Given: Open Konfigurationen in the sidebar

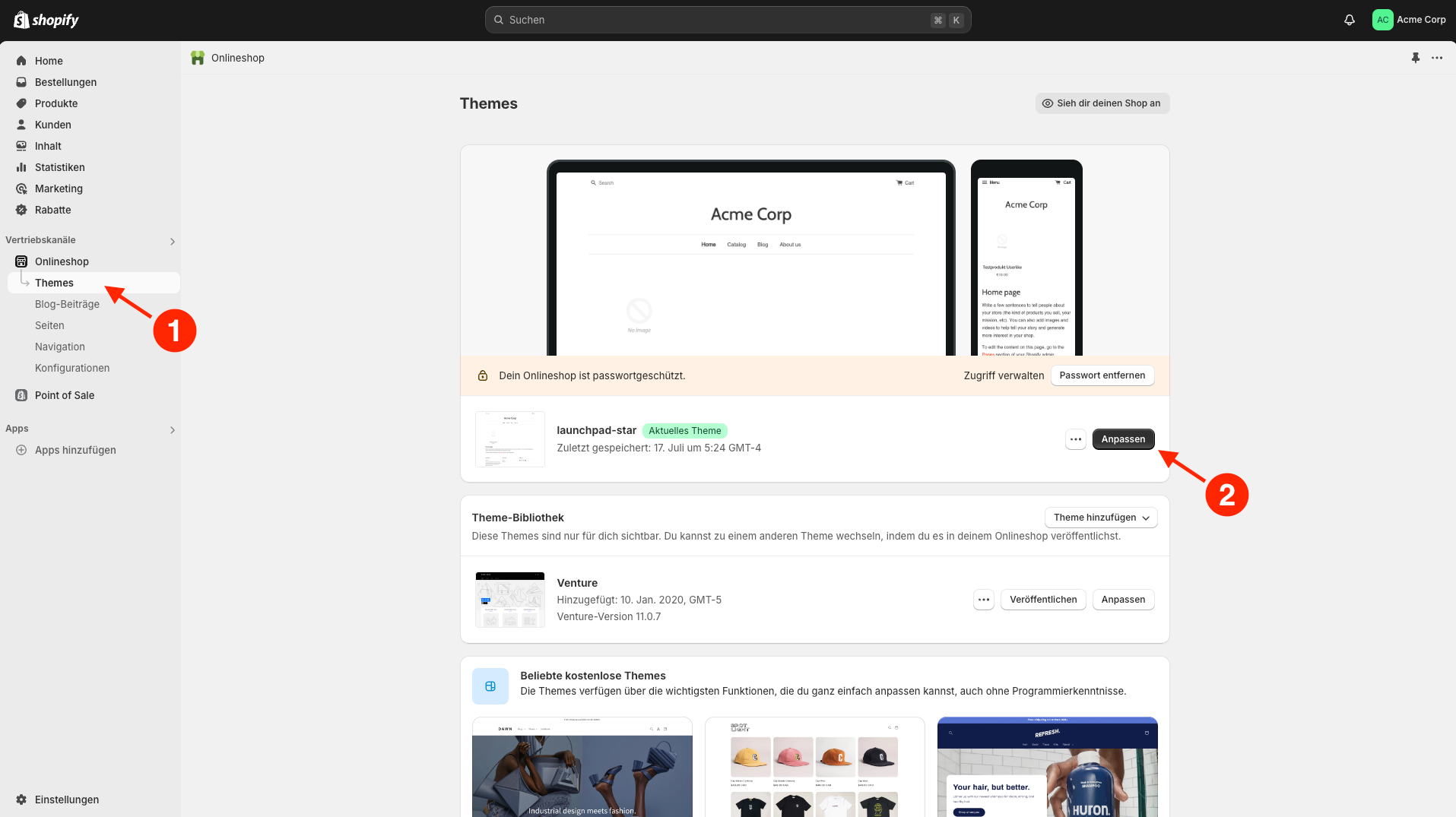Looking at the screenshot, I should [x=72, y=368].
